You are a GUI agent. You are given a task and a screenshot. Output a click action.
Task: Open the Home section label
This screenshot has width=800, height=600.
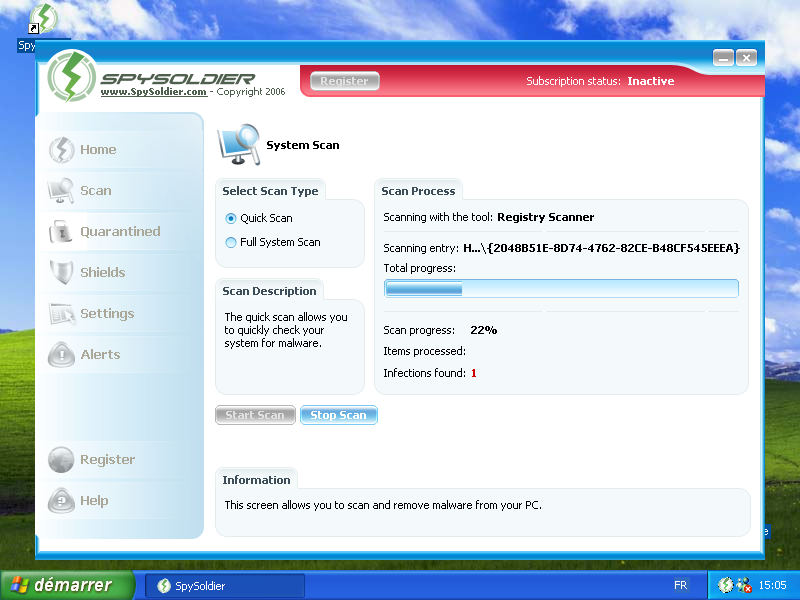[x=98, y=149]
